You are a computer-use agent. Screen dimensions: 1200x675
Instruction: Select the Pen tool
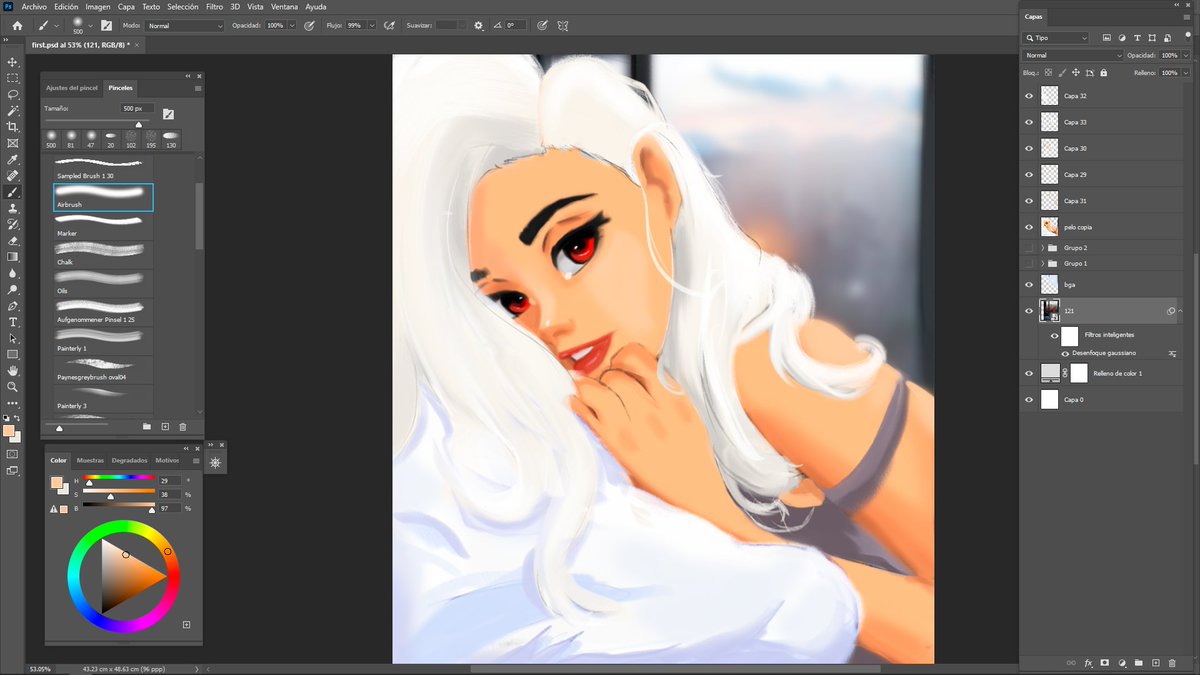pos(13,306)
